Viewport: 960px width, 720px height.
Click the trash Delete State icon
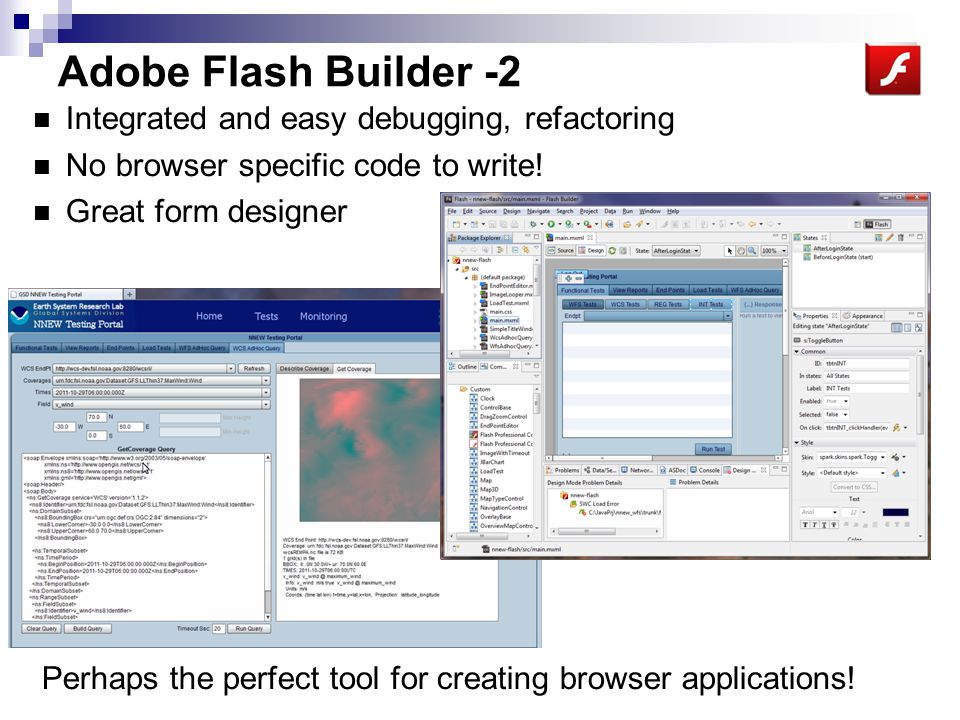coord(900,237)
